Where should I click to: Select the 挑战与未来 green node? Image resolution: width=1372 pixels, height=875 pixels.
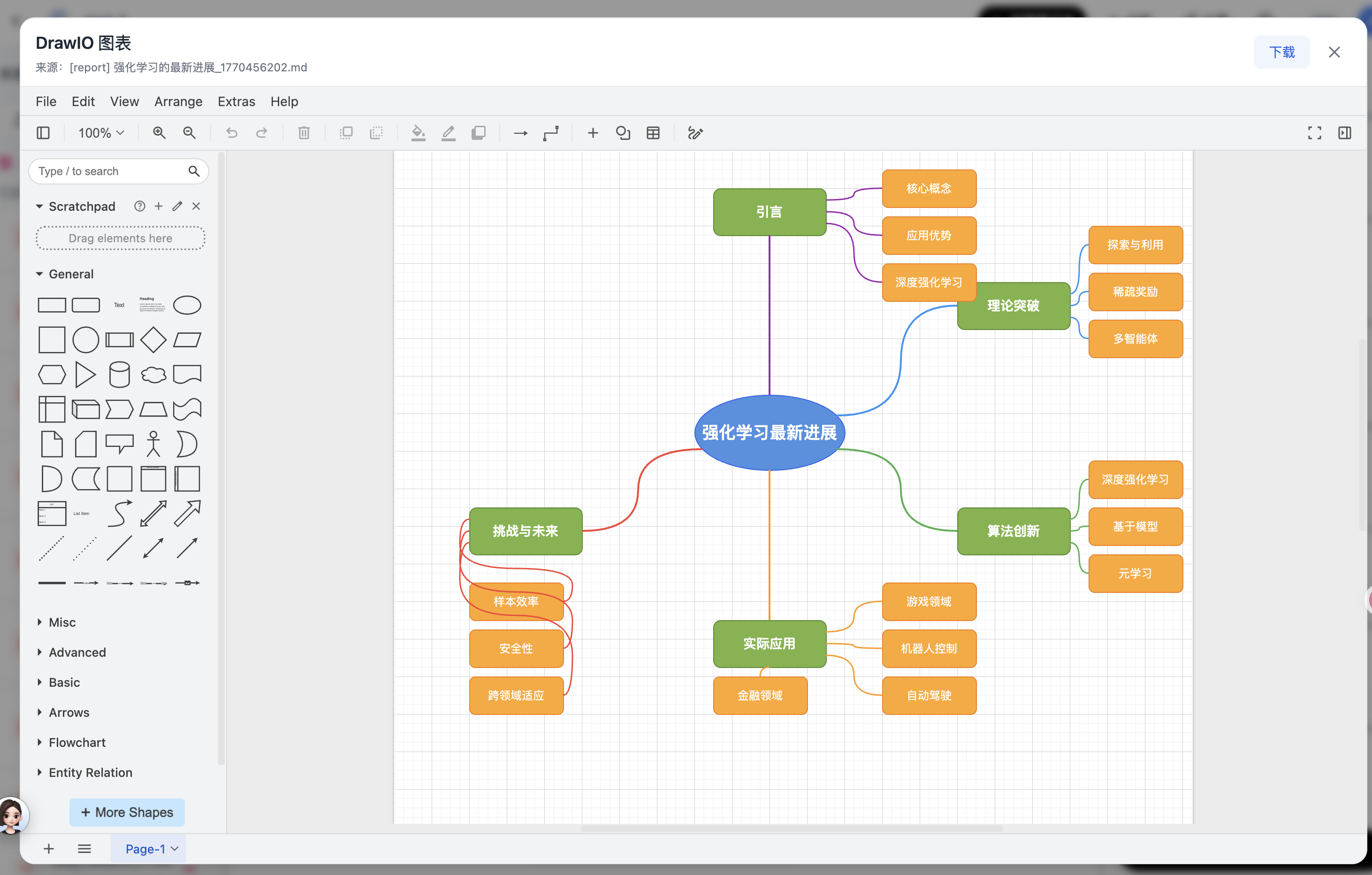tap(526, 531)
